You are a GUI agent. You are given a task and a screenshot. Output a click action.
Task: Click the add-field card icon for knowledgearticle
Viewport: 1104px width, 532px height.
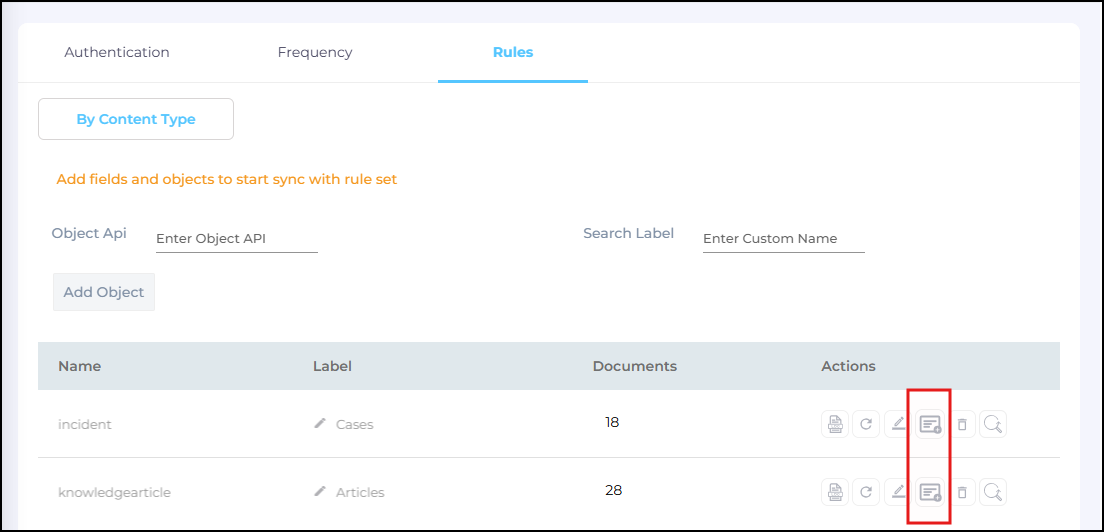tap(930, 492)
